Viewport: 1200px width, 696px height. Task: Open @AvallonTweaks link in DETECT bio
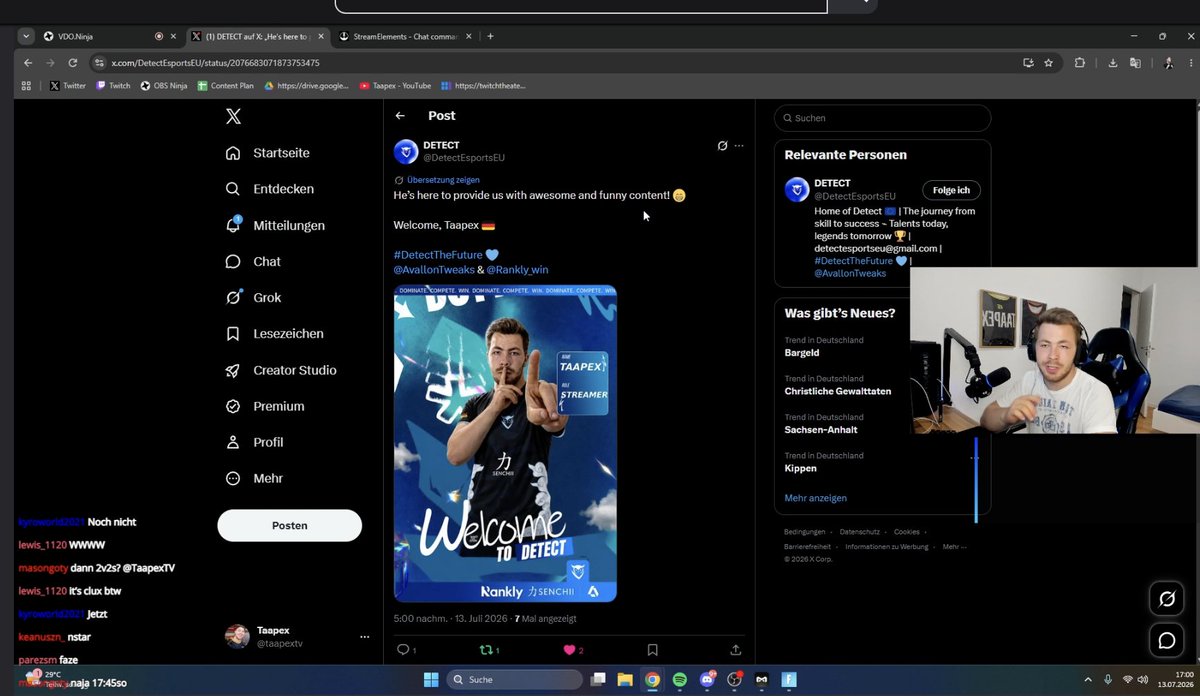point(850,273)
